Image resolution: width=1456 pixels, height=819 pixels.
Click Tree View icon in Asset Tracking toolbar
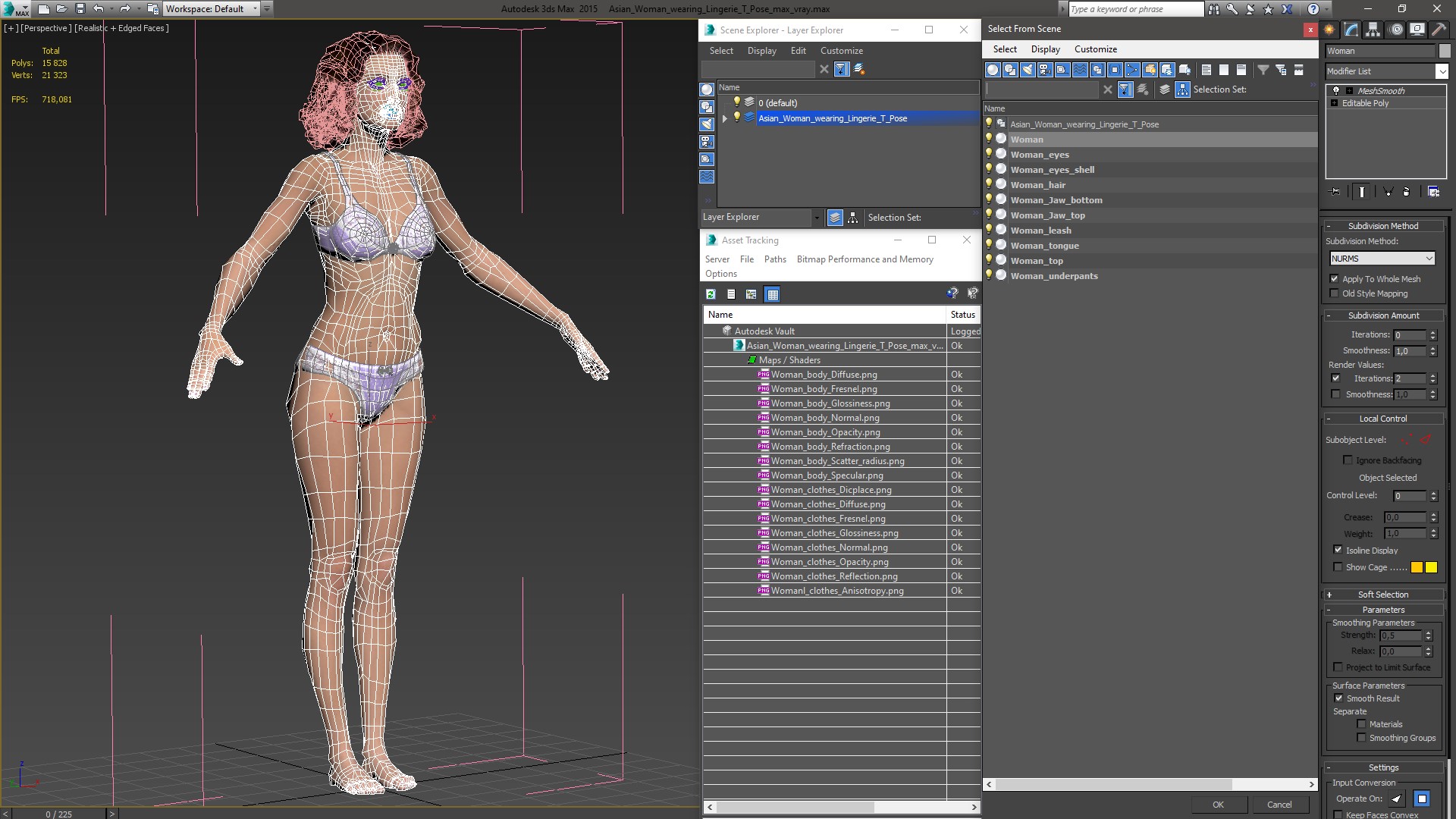[751, 294]
